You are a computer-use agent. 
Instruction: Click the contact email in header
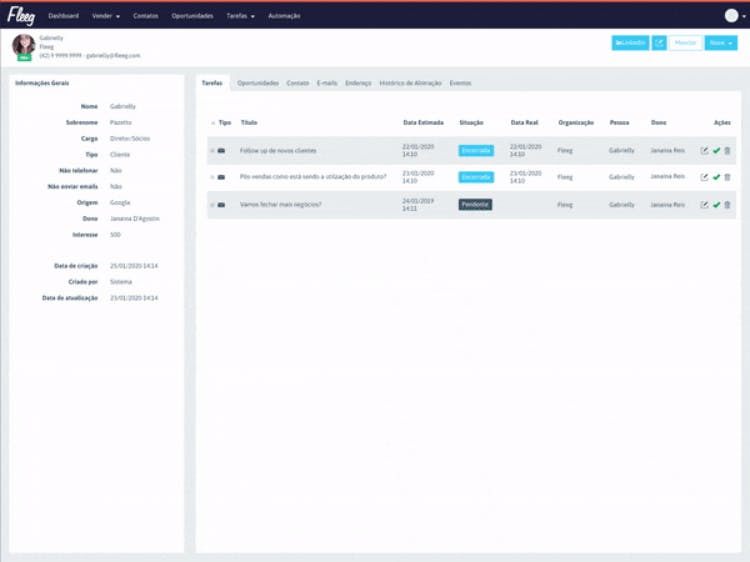pos(113,55)
